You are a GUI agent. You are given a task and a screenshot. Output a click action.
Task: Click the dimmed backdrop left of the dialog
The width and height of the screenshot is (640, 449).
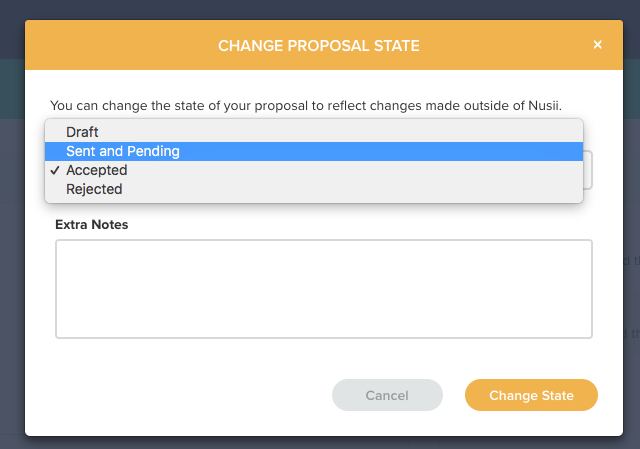point(11,250)
